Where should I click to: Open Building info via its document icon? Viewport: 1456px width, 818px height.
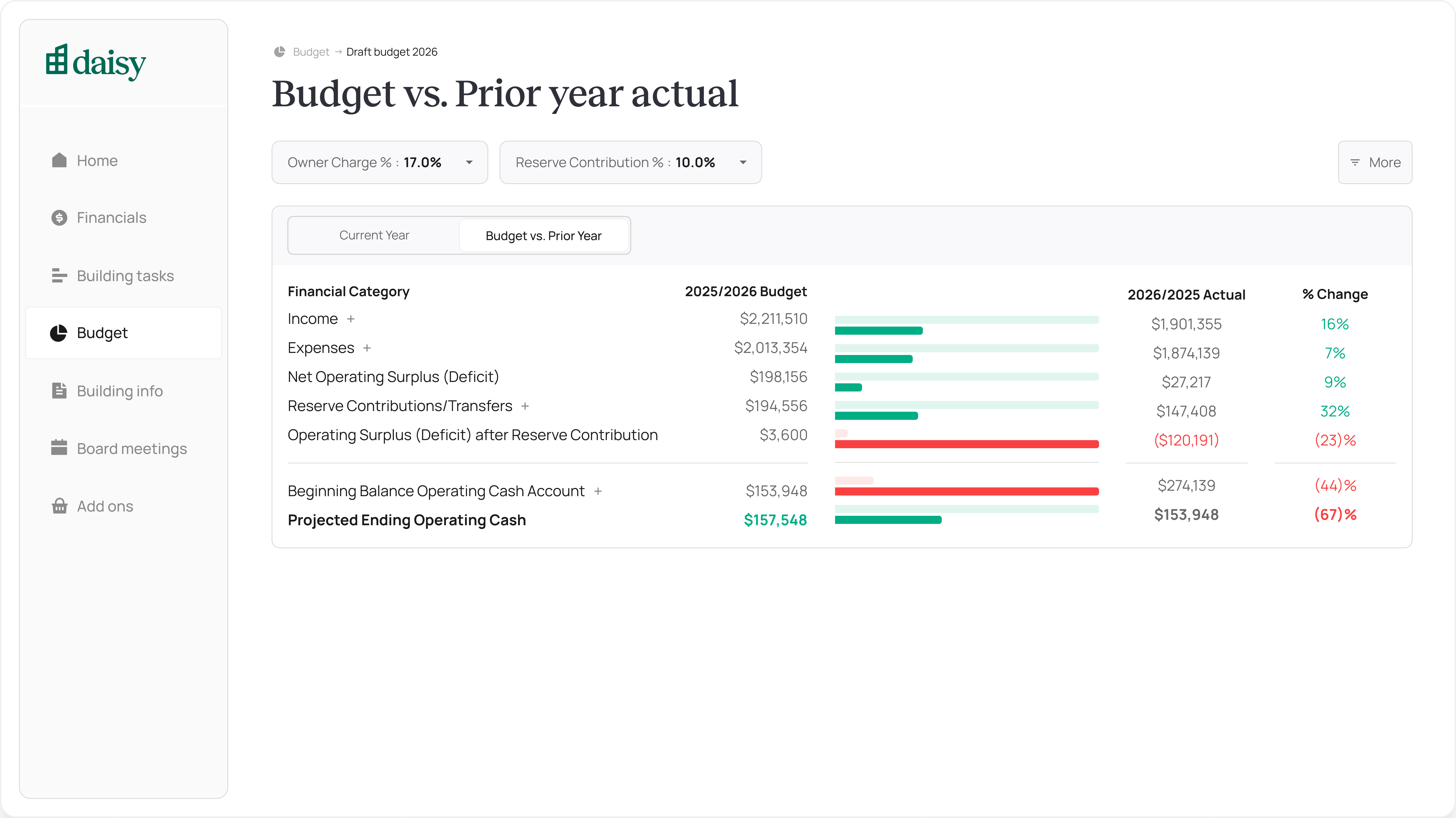point(59,391)
